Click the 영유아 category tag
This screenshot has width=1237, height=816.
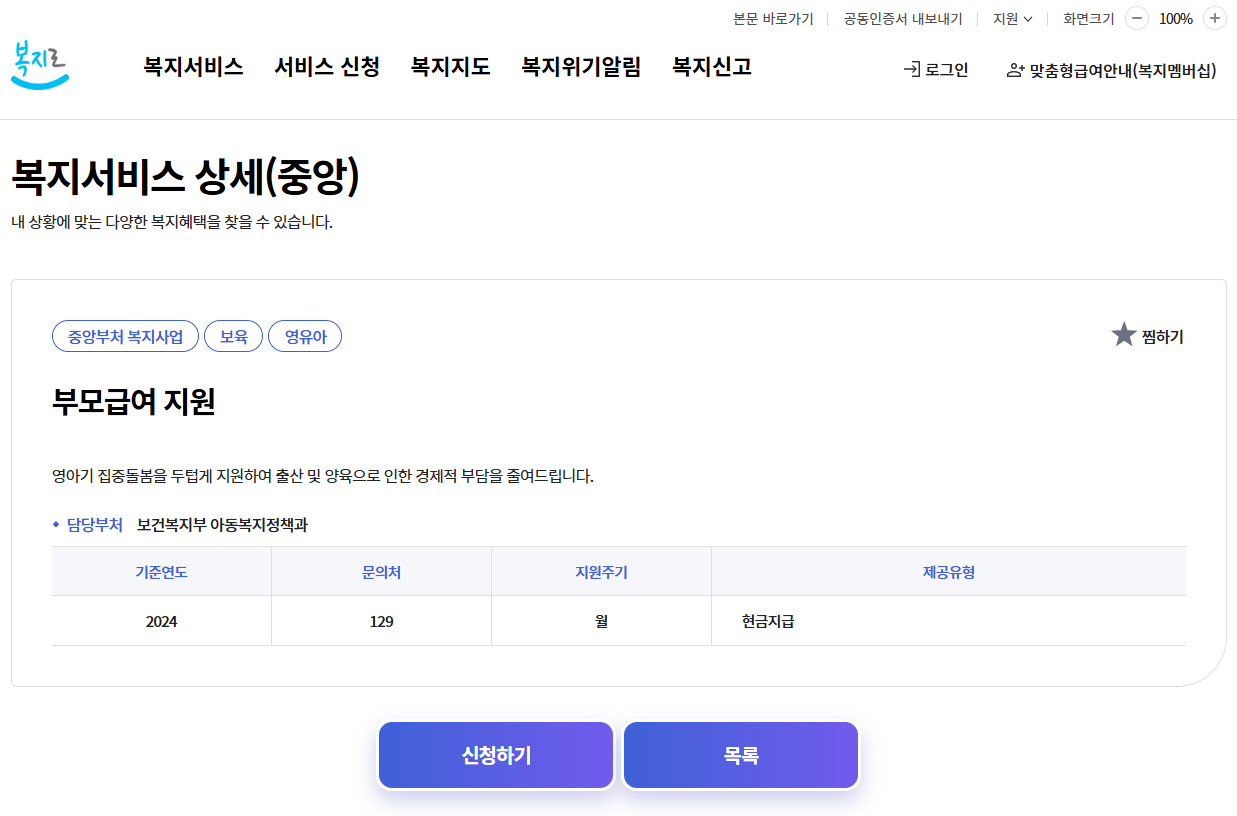pos(305,336)
